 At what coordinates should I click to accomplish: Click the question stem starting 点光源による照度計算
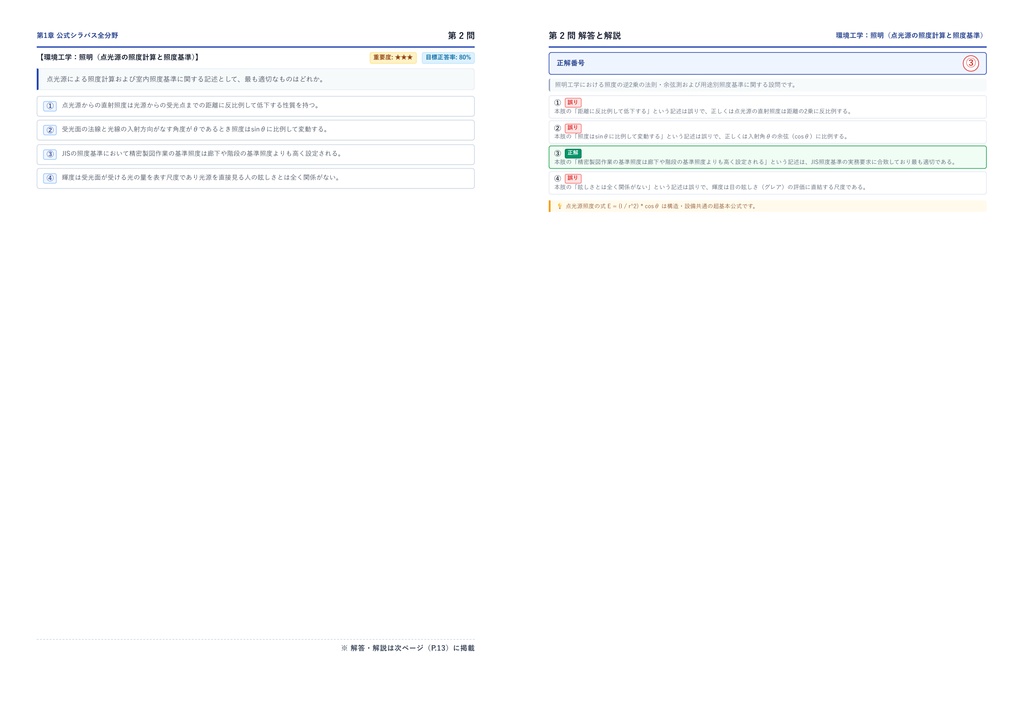[185, 79]
